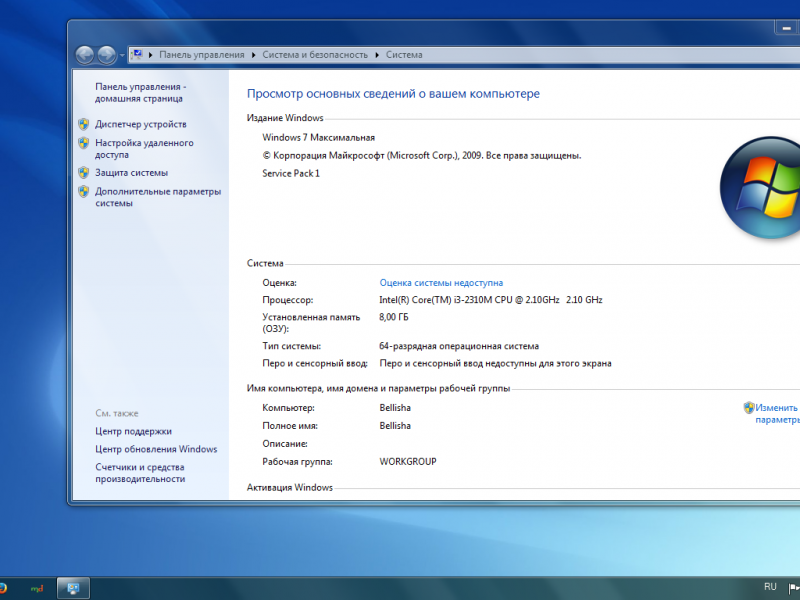This screenshot has width=800, height=600.
Task: Click the page heading Просмотр основных сведений
Action: [x=393, y=94]
